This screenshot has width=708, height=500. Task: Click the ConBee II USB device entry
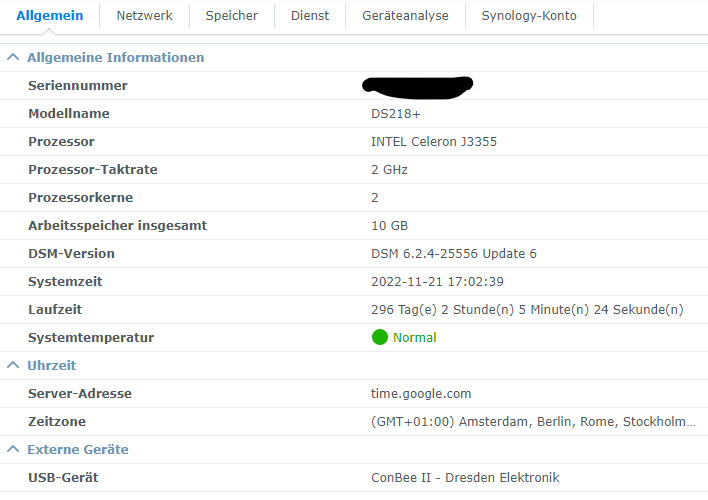[465, 477]
